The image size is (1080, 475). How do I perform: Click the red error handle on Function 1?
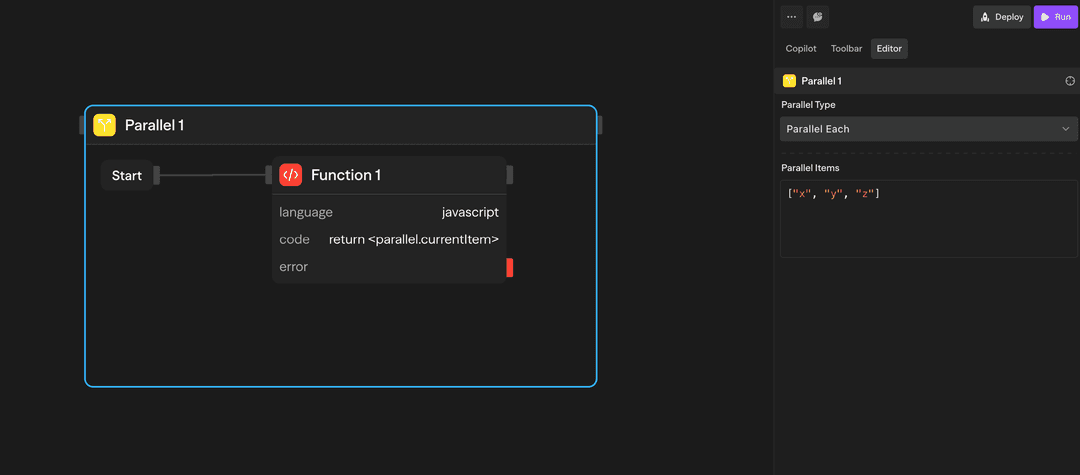tap(510, 267)
